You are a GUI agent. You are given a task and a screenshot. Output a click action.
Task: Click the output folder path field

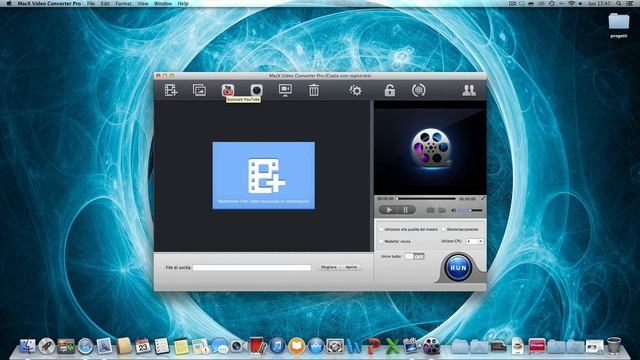tap(252, 267)
